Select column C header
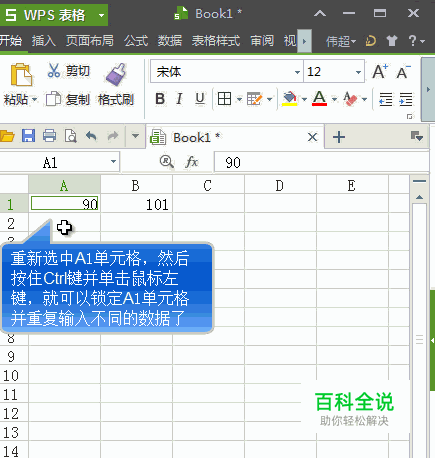Viewport: 435px width, 458px height. pyautogui.click(x=208, y=185)
